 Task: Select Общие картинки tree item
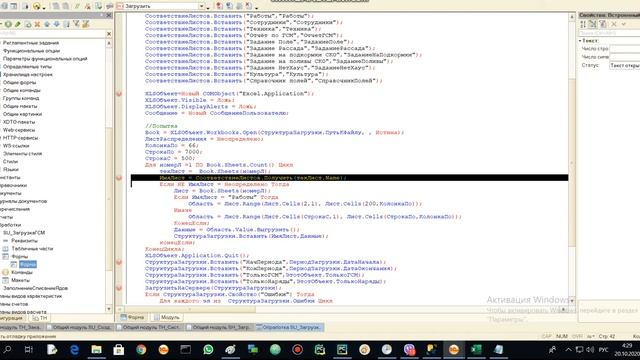pos(22,114)
